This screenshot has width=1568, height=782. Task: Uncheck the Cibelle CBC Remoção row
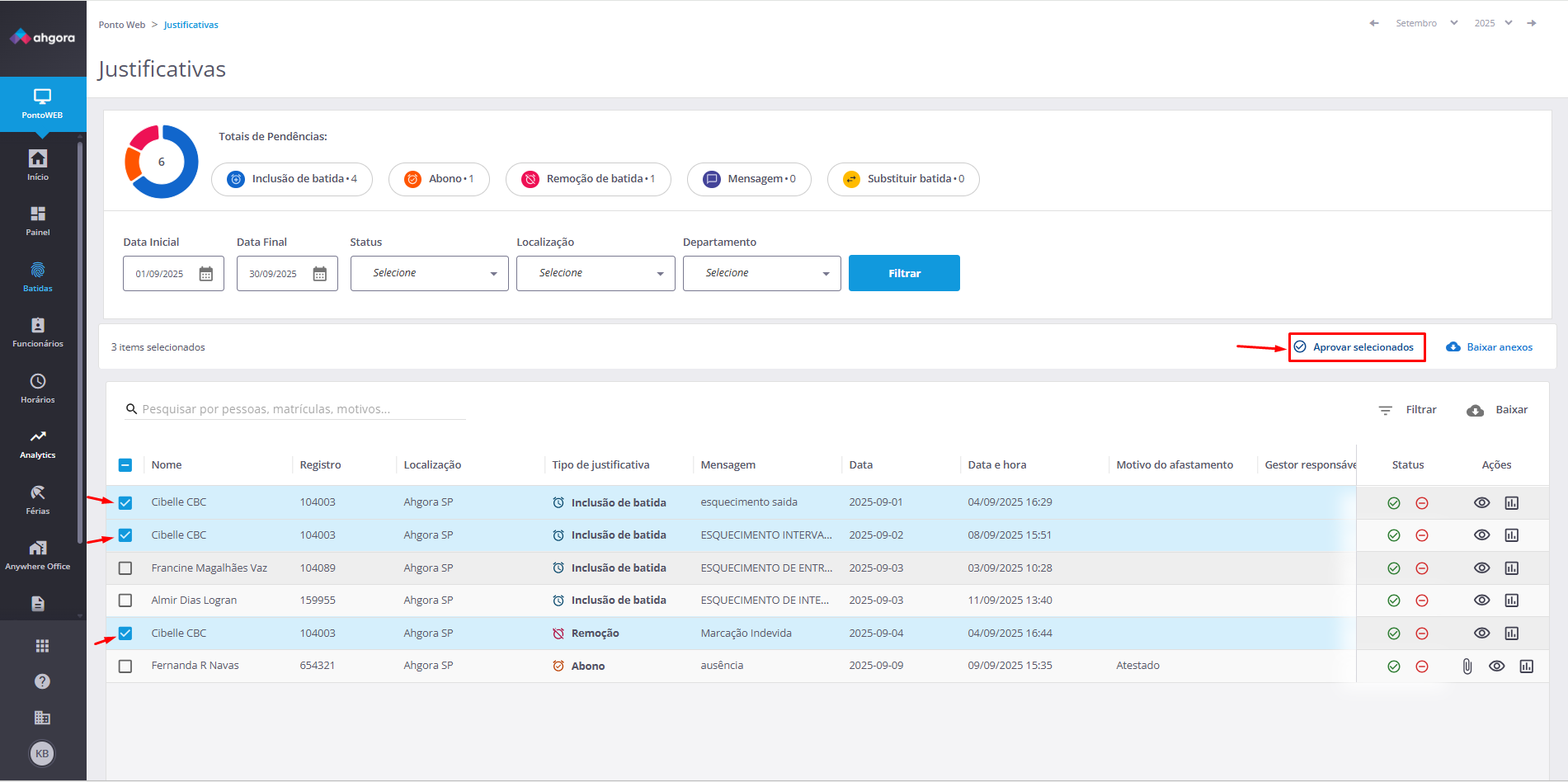point(125,634)
